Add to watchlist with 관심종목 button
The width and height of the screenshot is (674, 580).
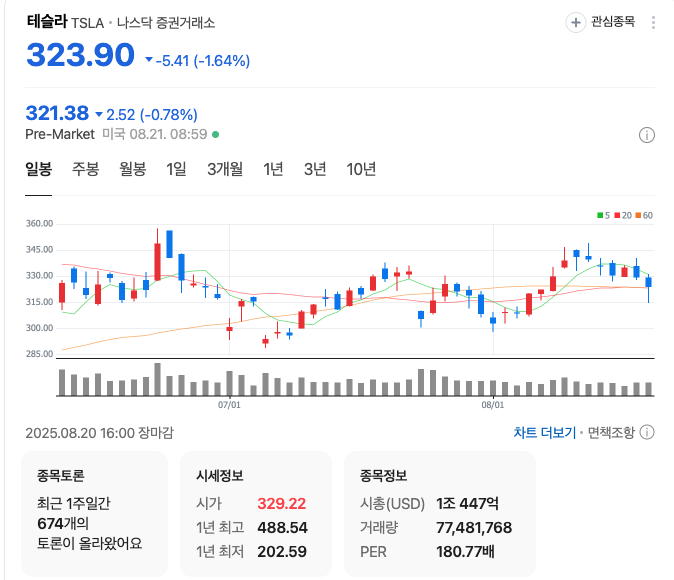pos(600,22)
